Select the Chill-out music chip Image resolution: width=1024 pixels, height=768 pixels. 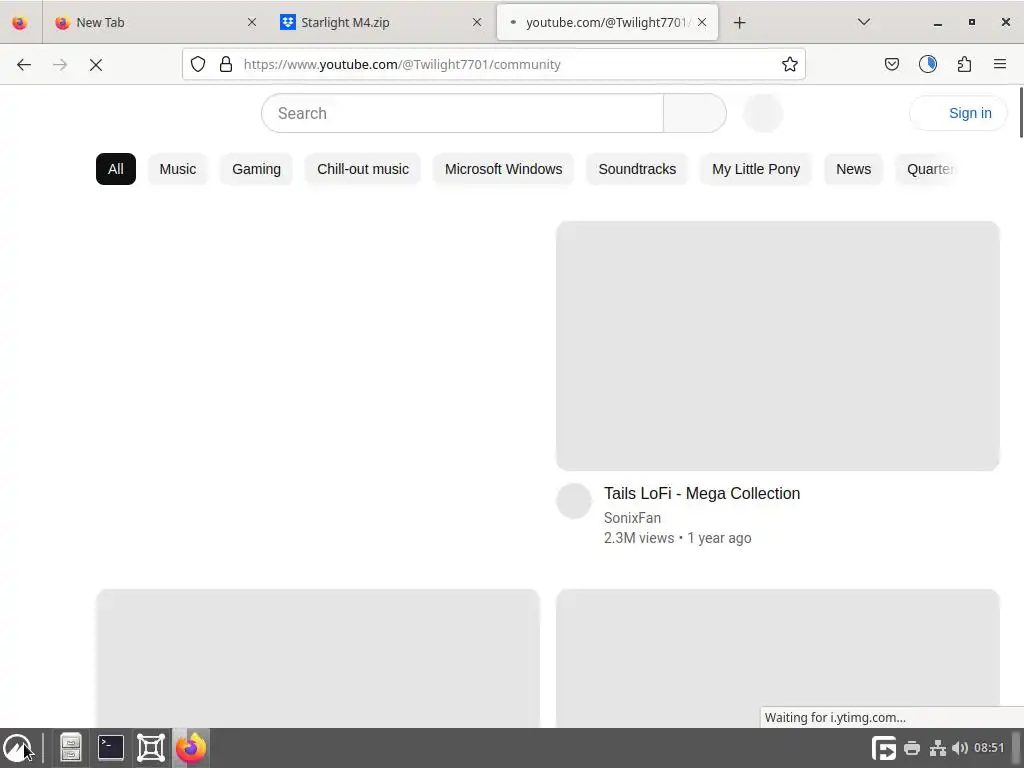tap(363, 169)
